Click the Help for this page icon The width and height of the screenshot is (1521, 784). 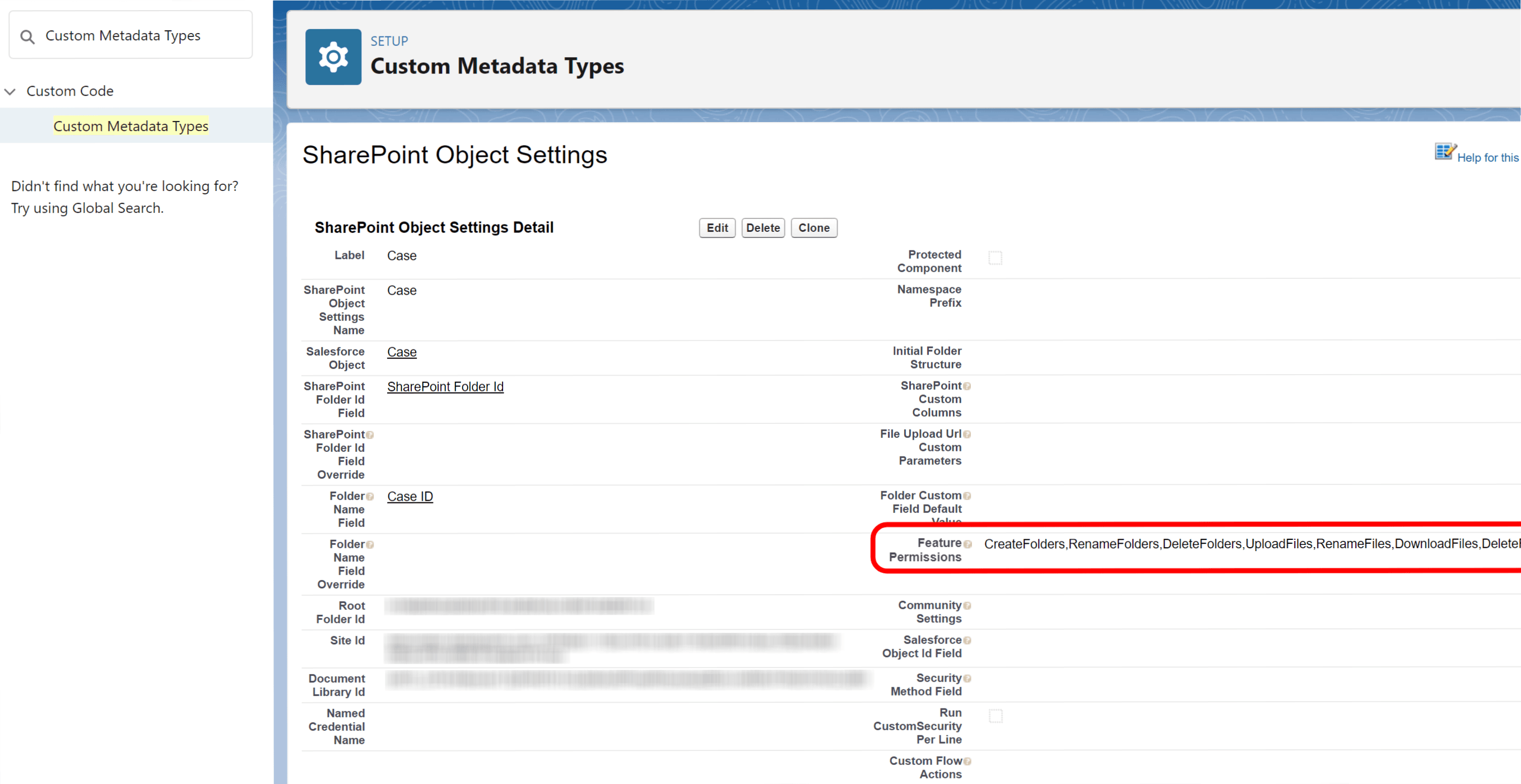1445,152
